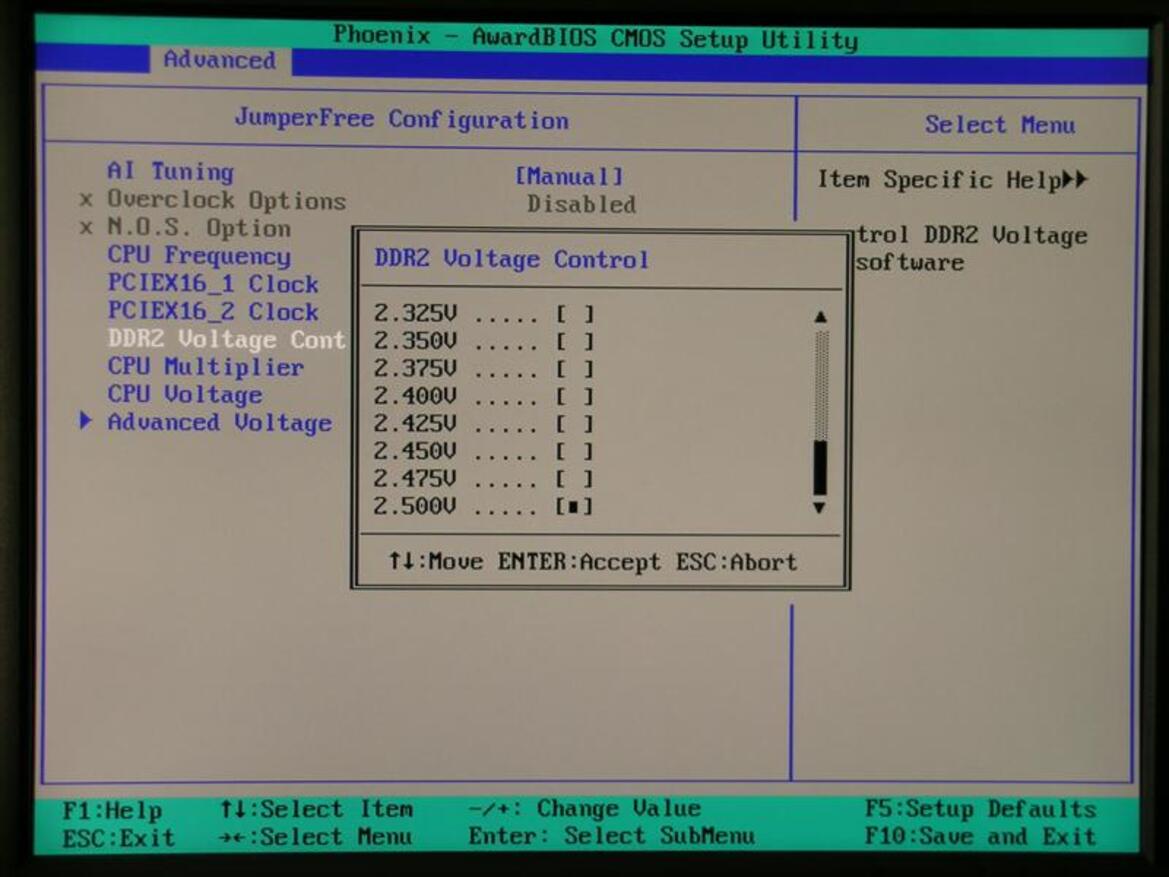Switch to the Advanced tab
1169x877 pixels.
click(x=219, y=60)
